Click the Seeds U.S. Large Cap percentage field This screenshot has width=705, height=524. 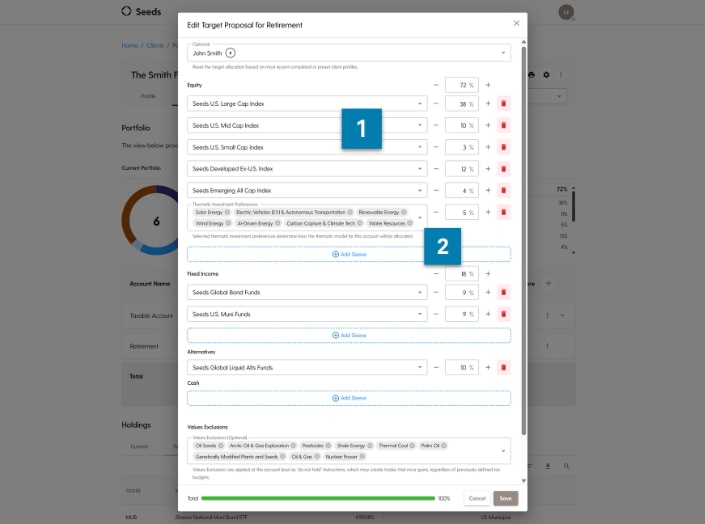461,103
